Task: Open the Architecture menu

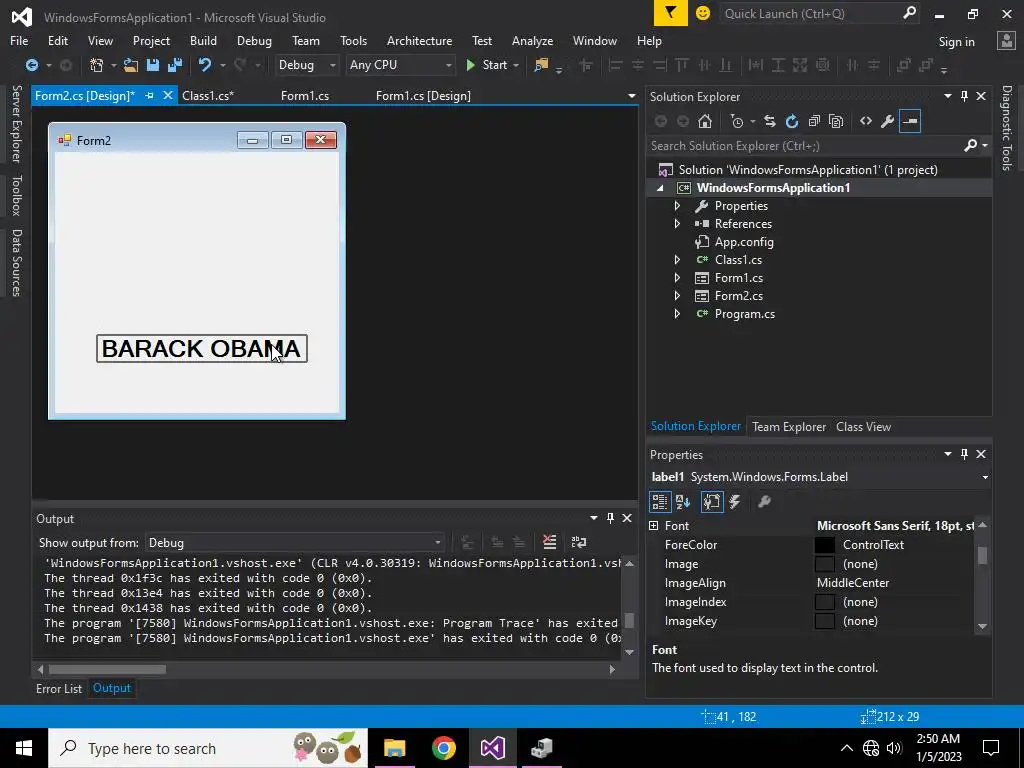Action: (x=419, y=40)
